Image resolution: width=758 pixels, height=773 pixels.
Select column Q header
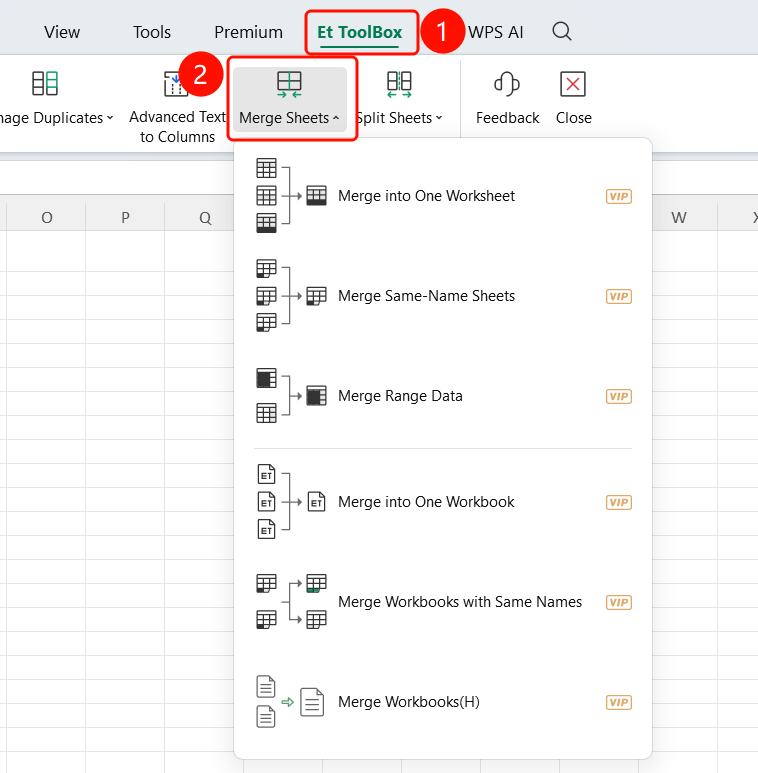(x=205, y=217)
